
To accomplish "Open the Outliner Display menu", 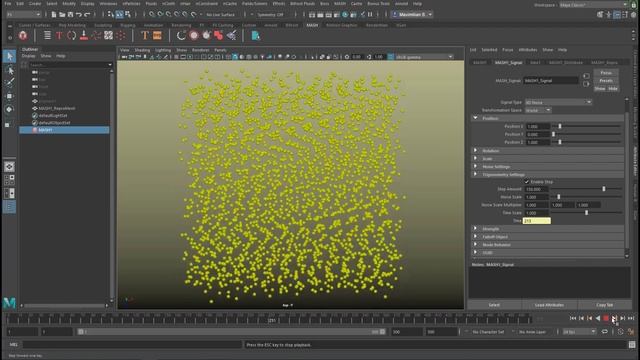I will 29,56.
